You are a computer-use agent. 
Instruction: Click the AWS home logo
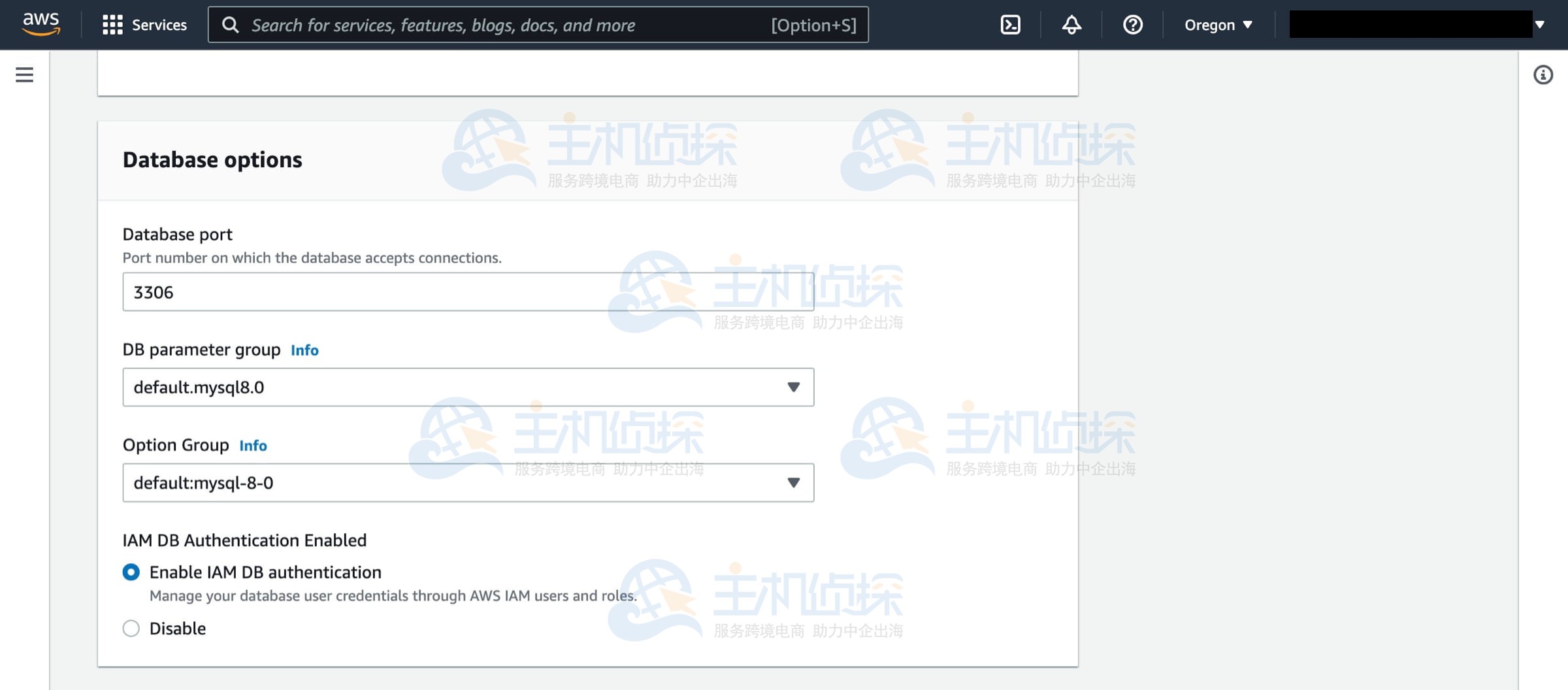(41, 24)
